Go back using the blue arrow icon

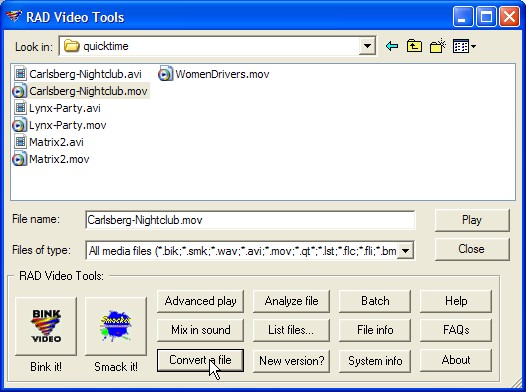point(392,46)
